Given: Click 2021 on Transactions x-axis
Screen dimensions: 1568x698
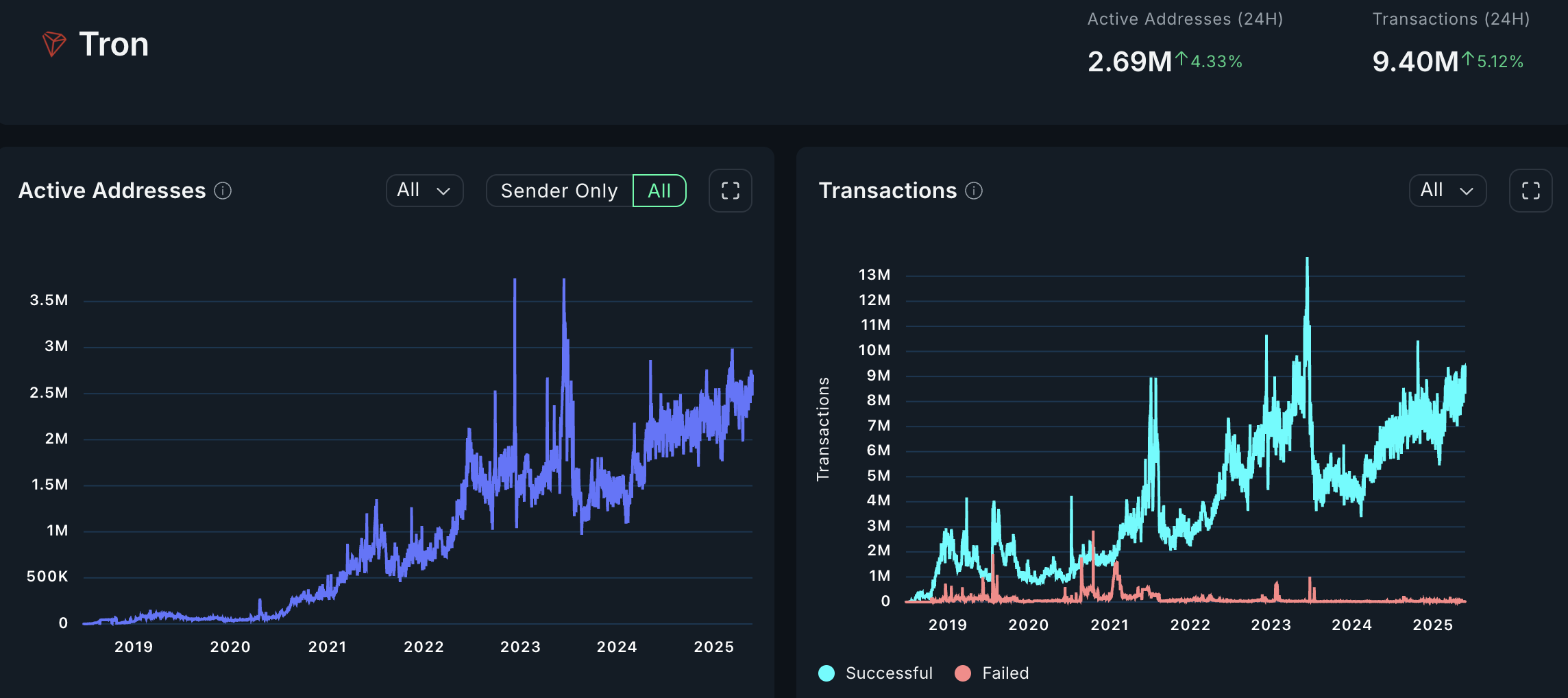Looking at the screenshot, I should [1110, 625].
